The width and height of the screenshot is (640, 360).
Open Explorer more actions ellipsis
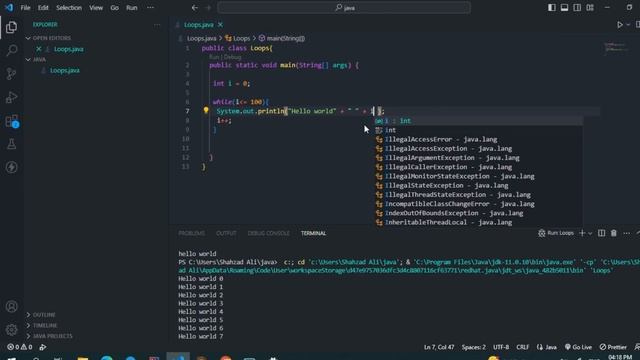point(157,25)
